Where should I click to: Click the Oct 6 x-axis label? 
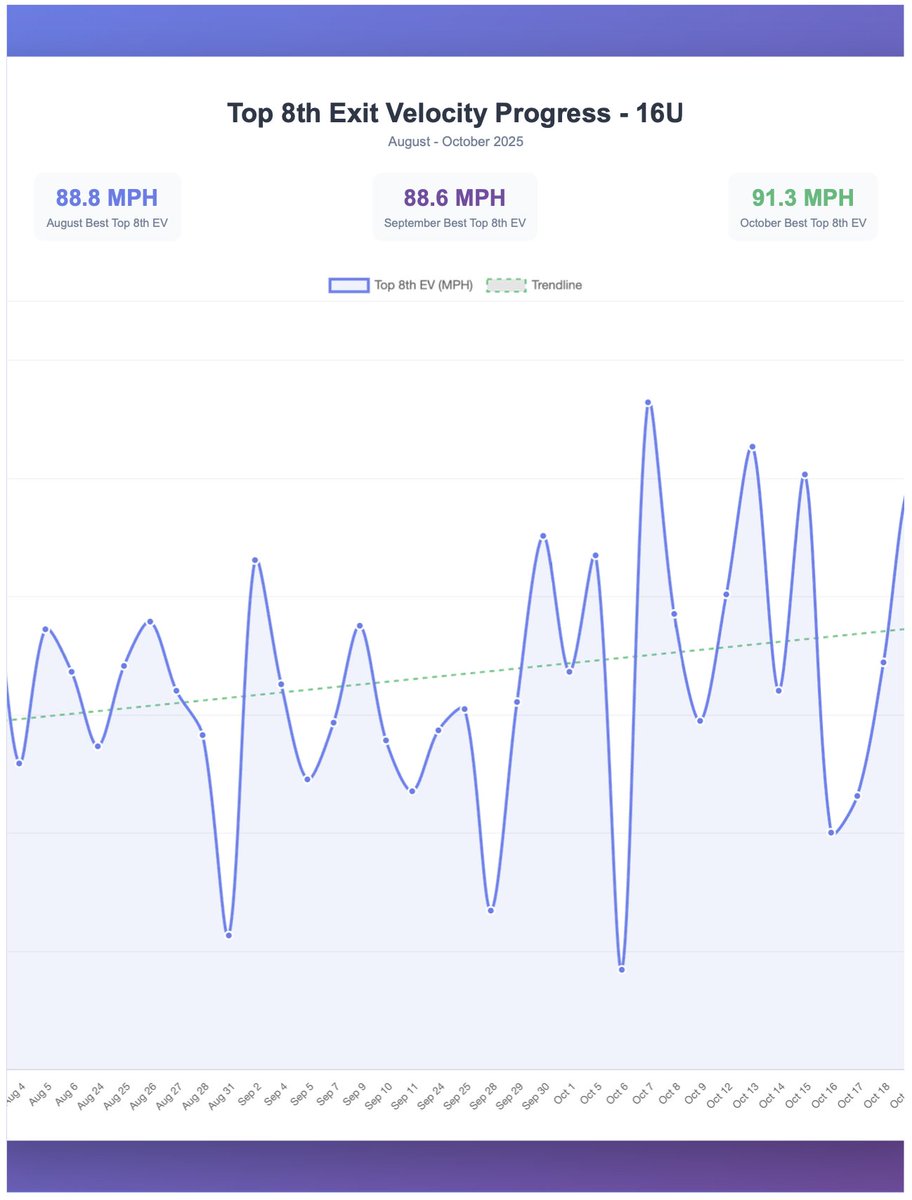coord(617,1094)
